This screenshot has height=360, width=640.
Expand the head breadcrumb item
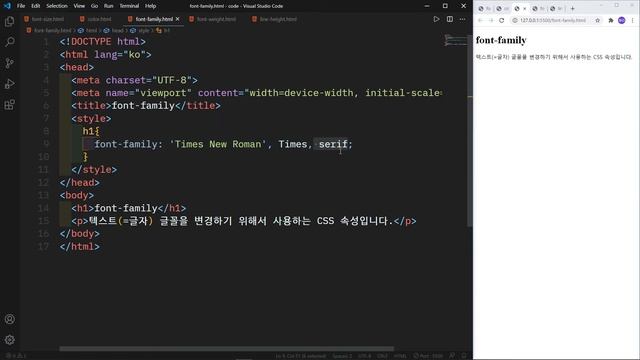pos(113,31)
